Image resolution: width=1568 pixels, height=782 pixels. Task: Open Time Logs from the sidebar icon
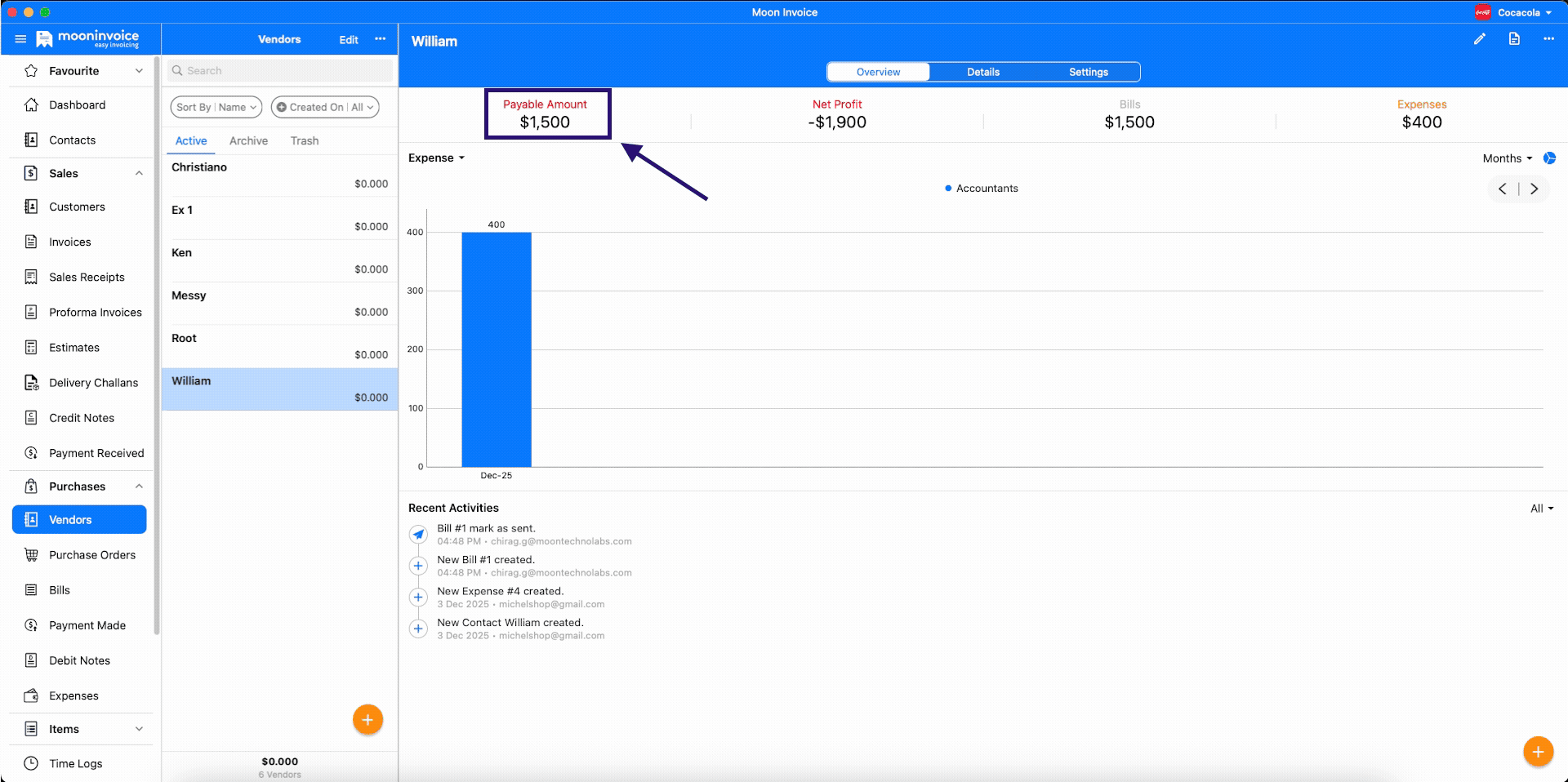point(31,763)
